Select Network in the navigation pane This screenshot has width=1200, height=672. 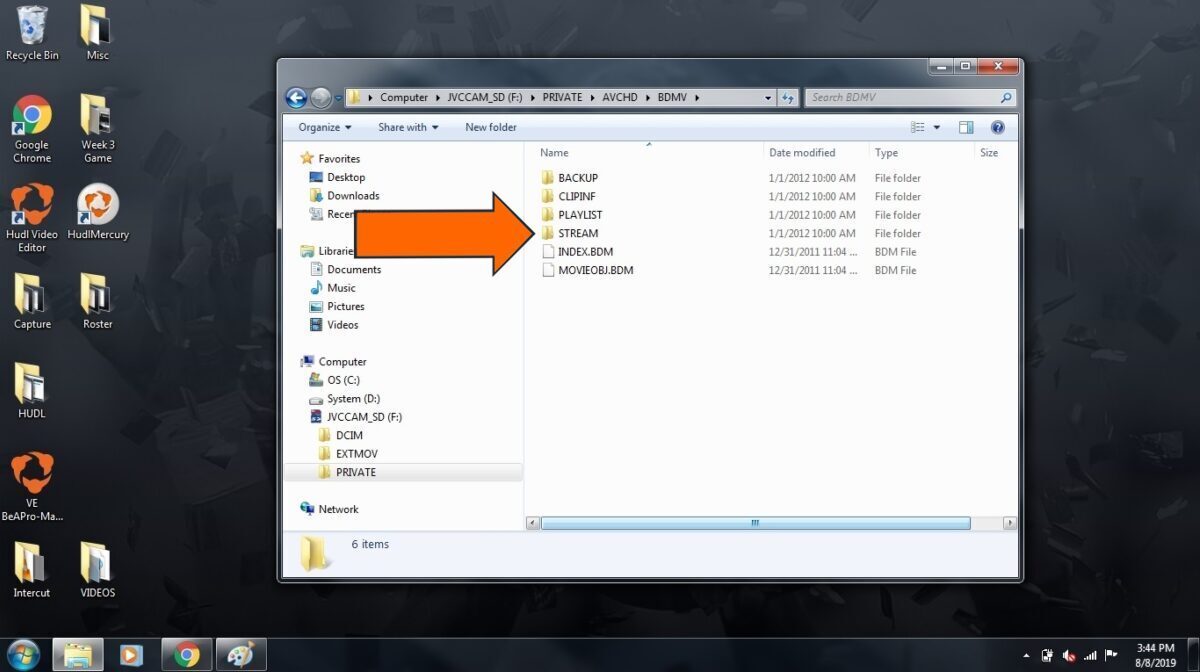point(338,509)
